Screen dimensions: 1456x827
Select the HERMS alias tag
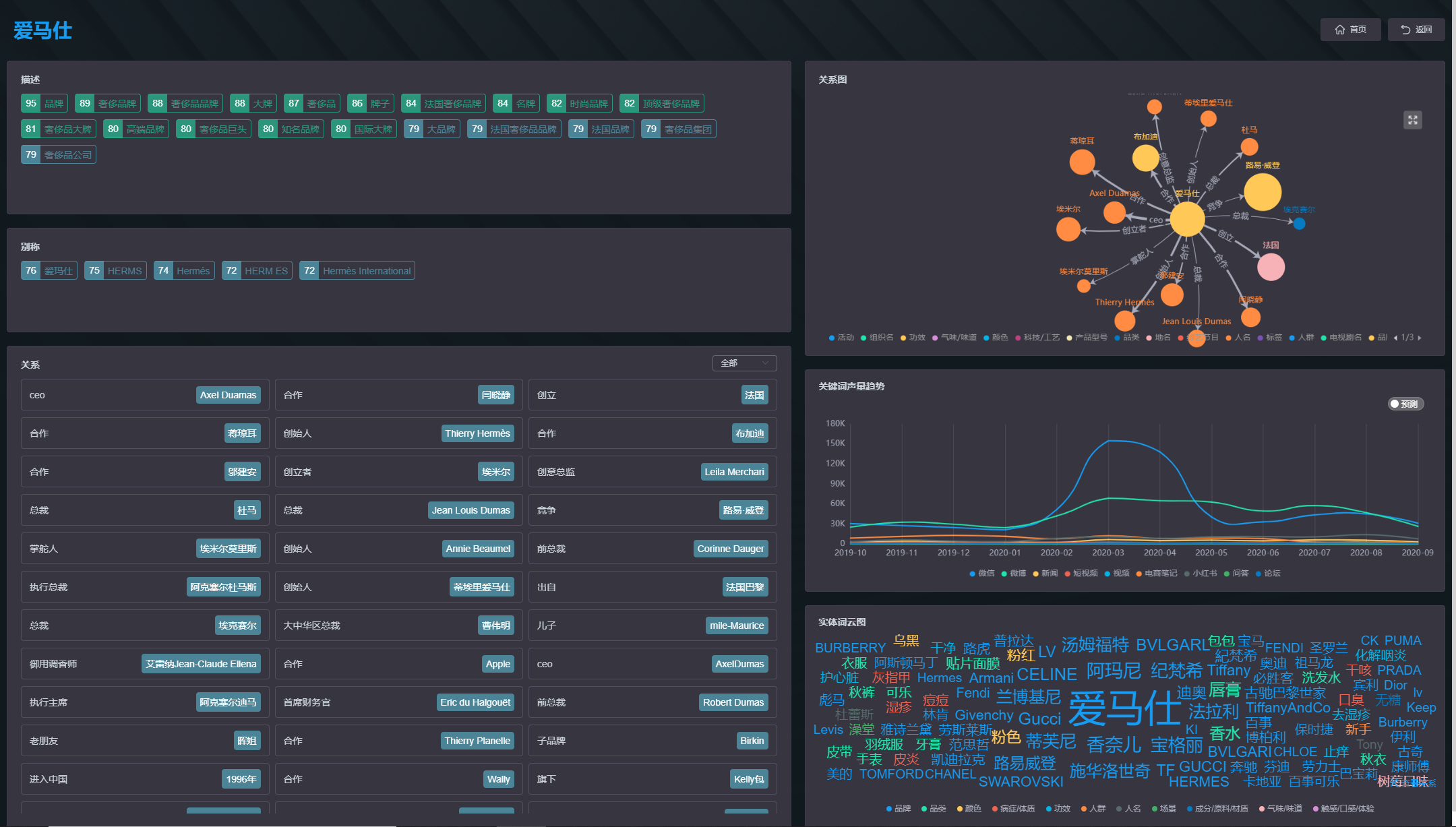[115, 271]
